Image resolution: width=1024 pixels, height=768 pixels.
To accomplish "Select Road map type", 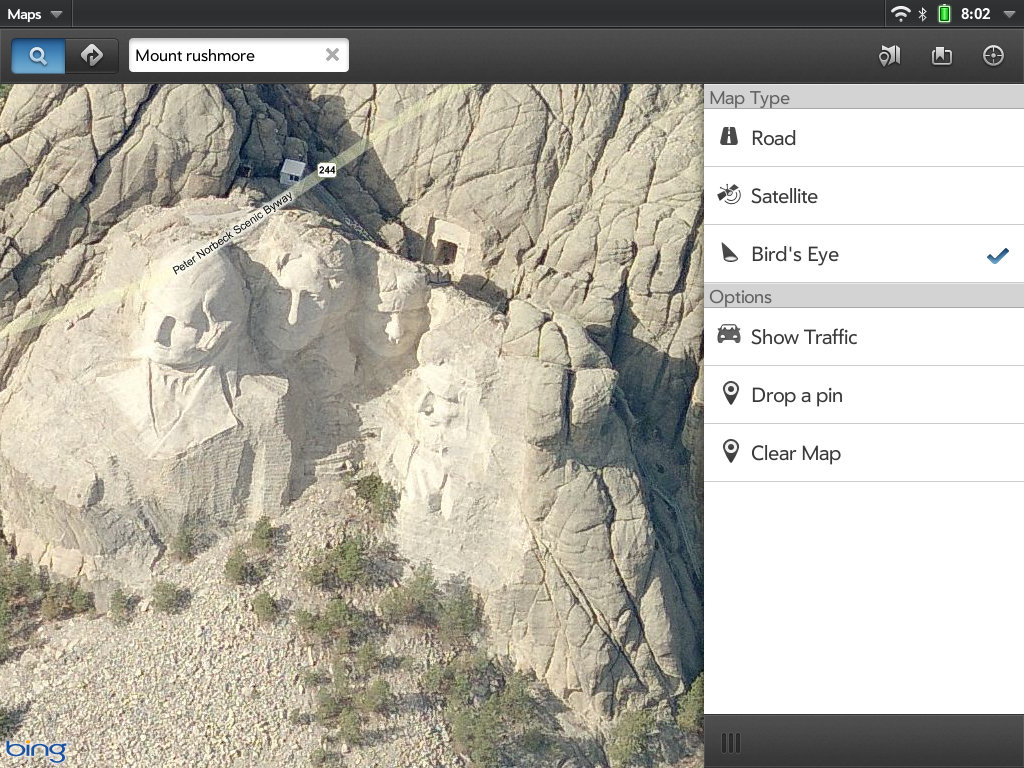I will pos(863,138).
